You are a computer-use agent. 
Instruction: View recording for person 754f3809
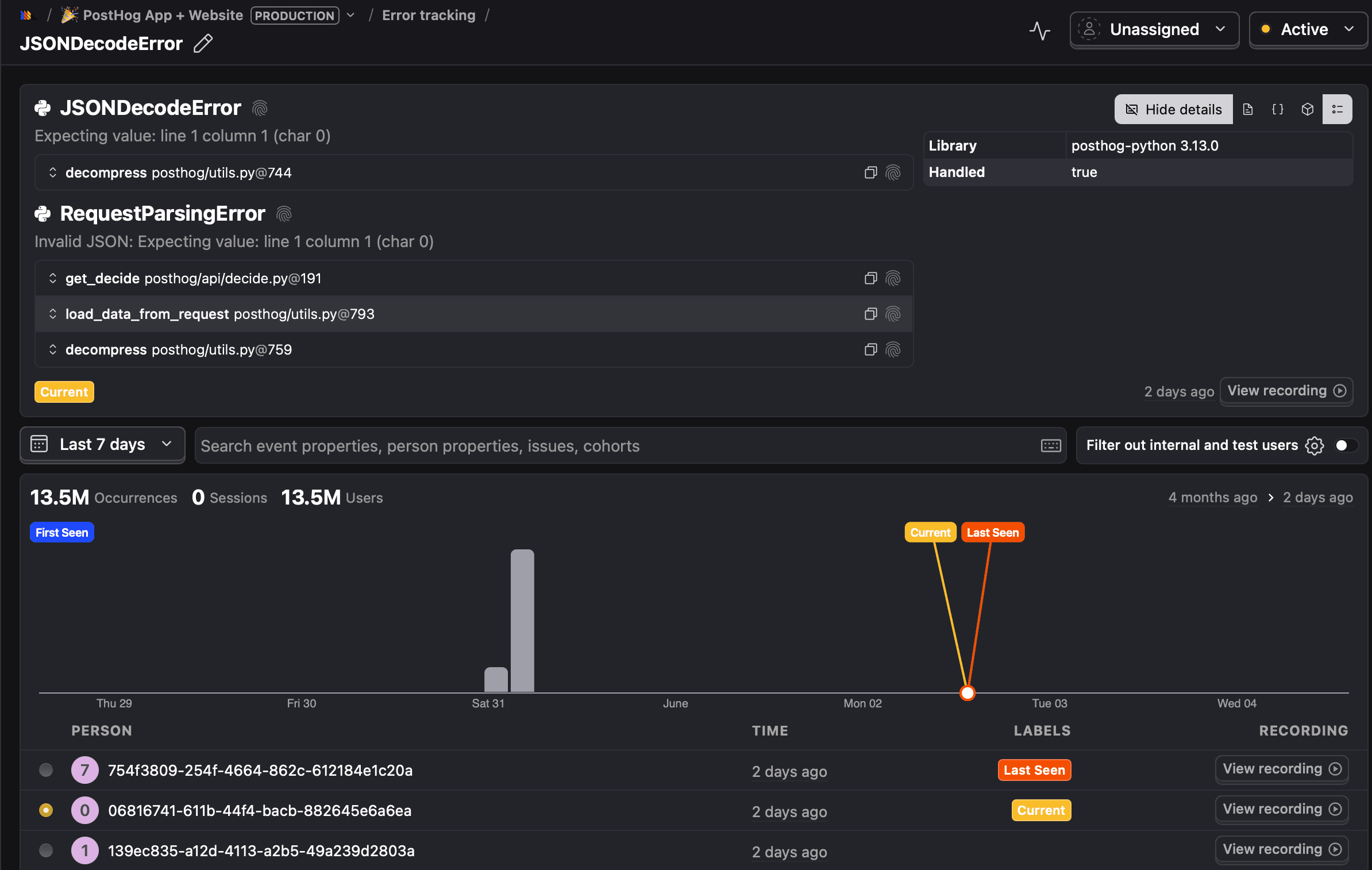(1282, 769)
